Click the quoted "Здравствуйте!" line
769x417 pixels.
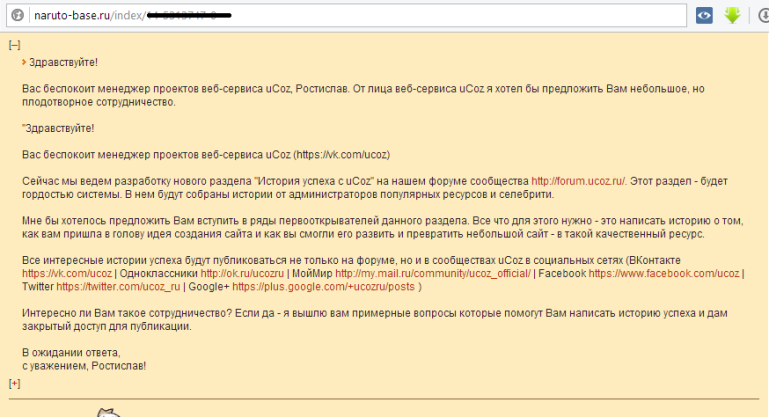[x=58, y=129]
